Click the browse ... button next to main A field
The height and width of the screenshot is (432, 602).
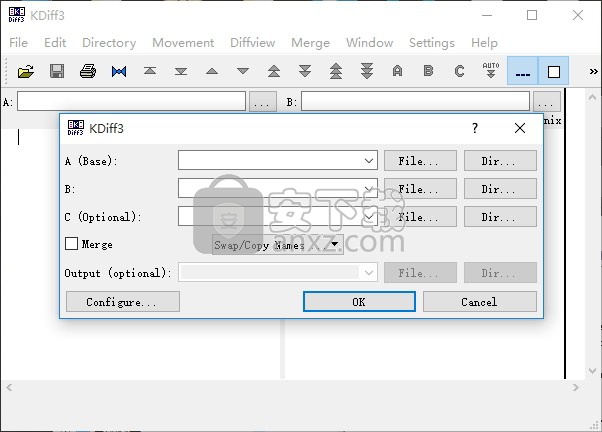(263, 101)
